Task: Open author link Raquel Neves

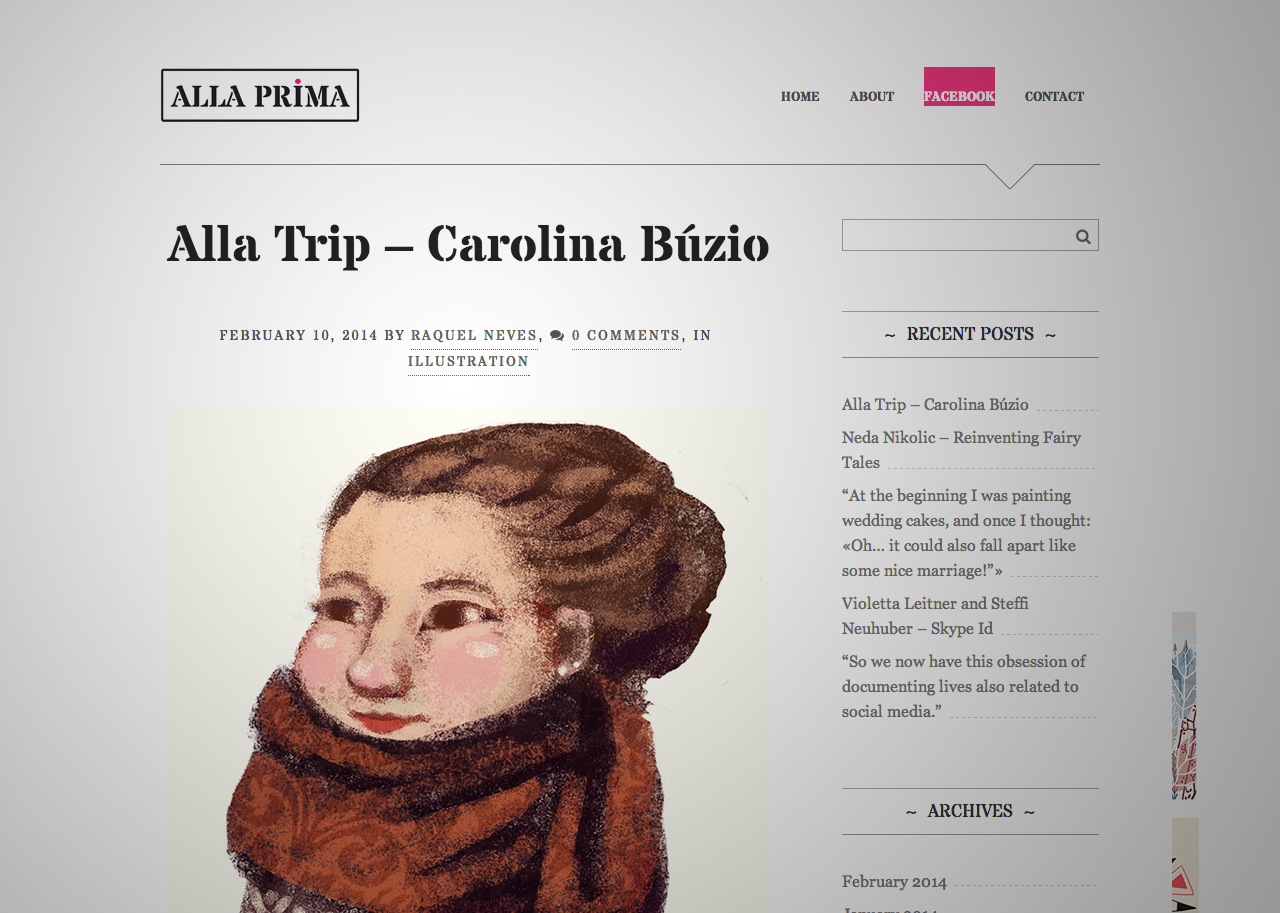Action: click(474, 336)
